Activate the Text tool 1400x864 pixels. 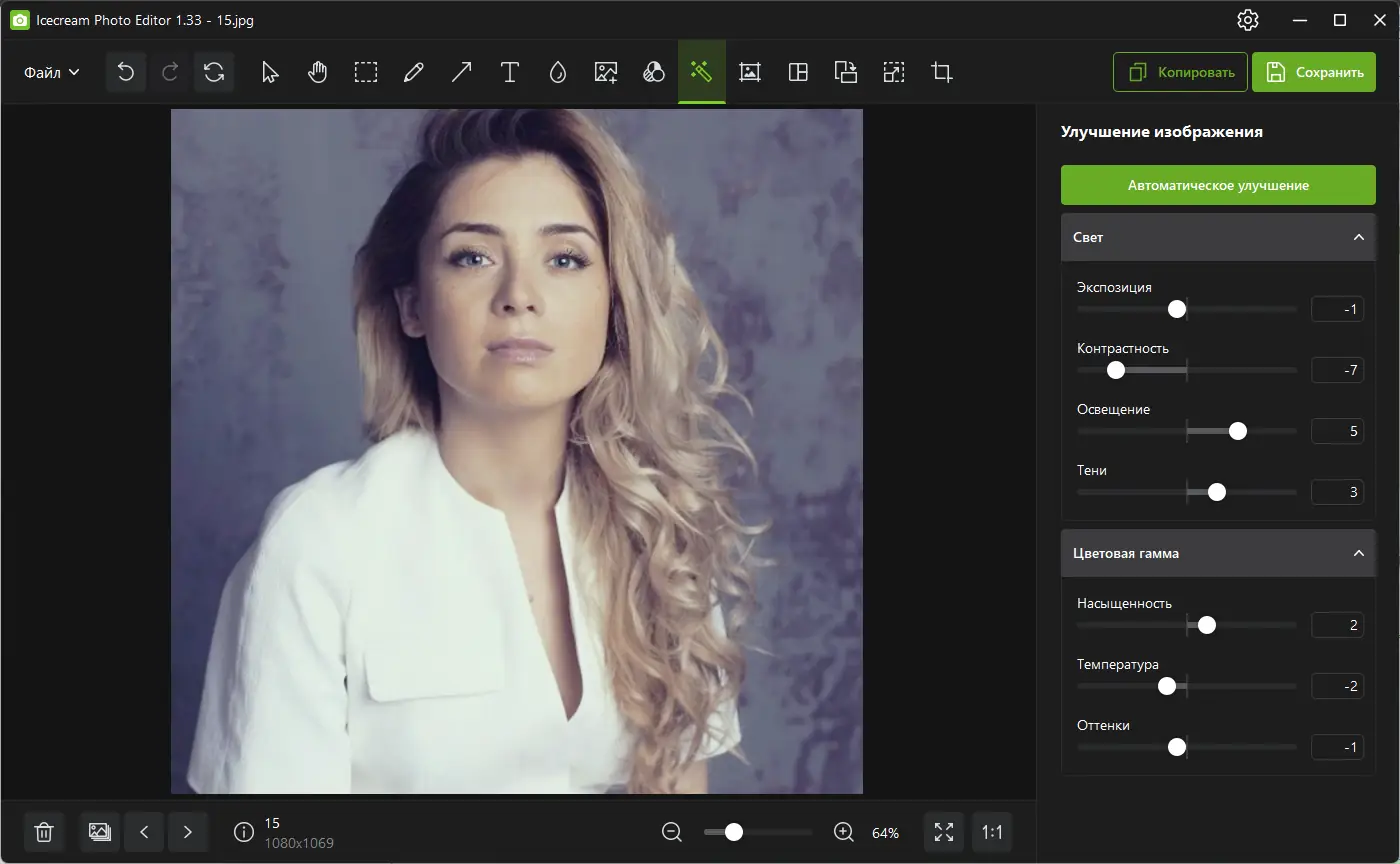pos(509,71)
